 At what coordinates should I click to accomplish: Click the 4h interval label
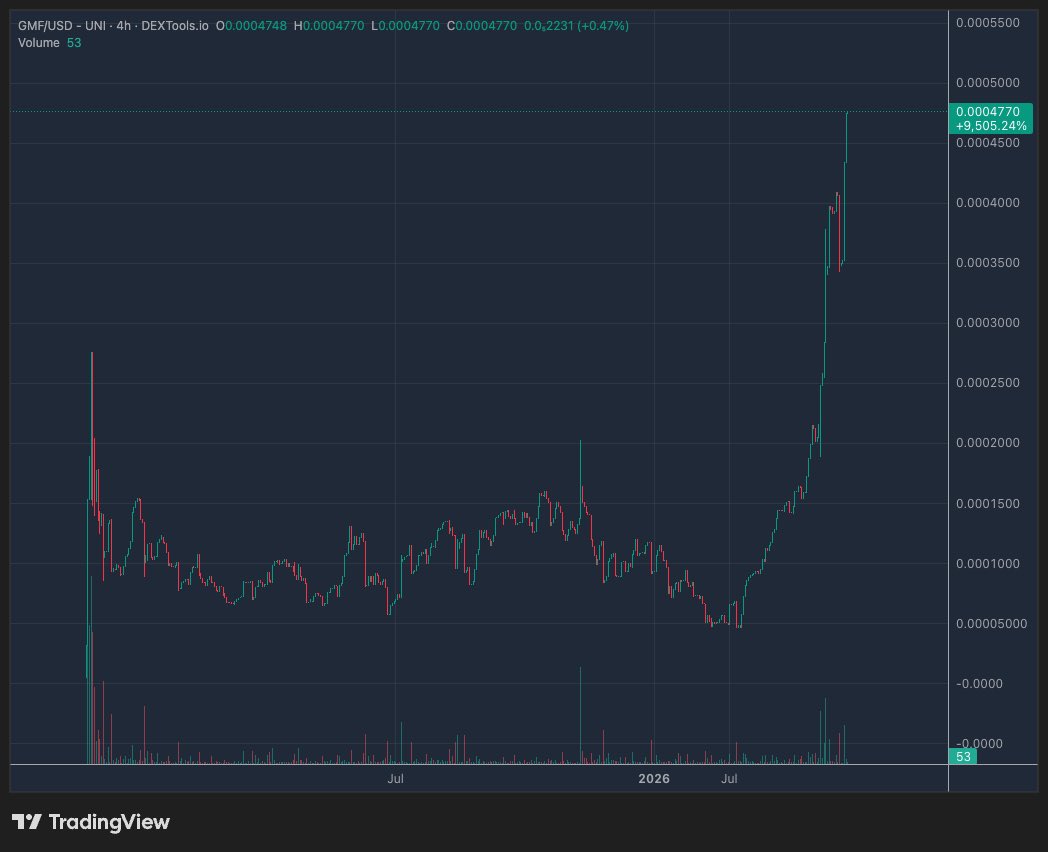123,26
